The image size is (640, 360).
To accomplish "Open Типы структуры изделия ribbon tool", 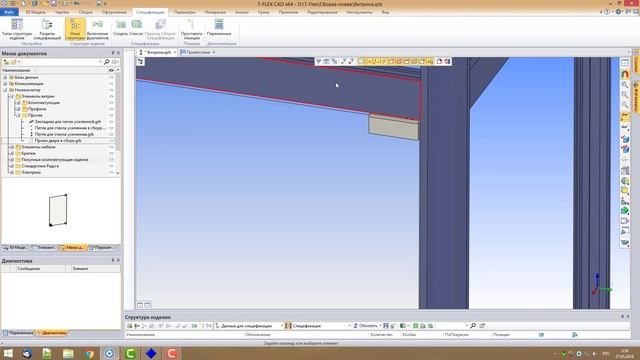I will (x=17, y=29).
